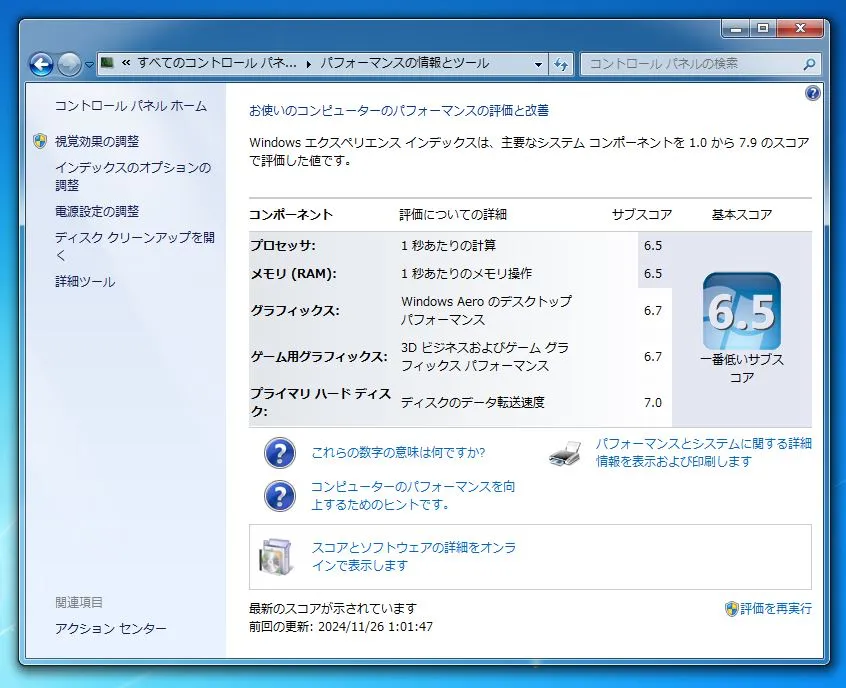Click the refresh icon in the address bar
The image size is (846, 688).
[561, 64]
